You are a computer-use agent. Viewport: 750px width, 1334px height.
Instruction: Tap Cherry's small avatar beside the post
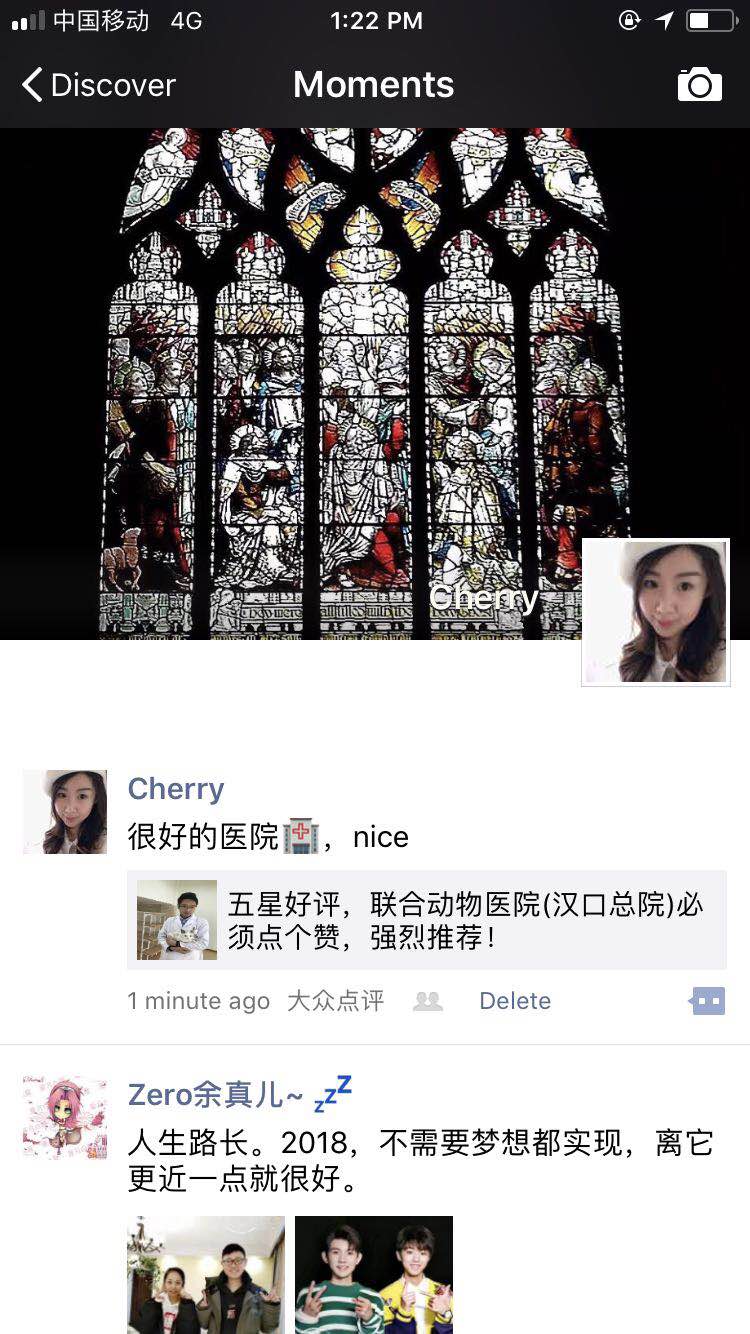click(65, 812)
